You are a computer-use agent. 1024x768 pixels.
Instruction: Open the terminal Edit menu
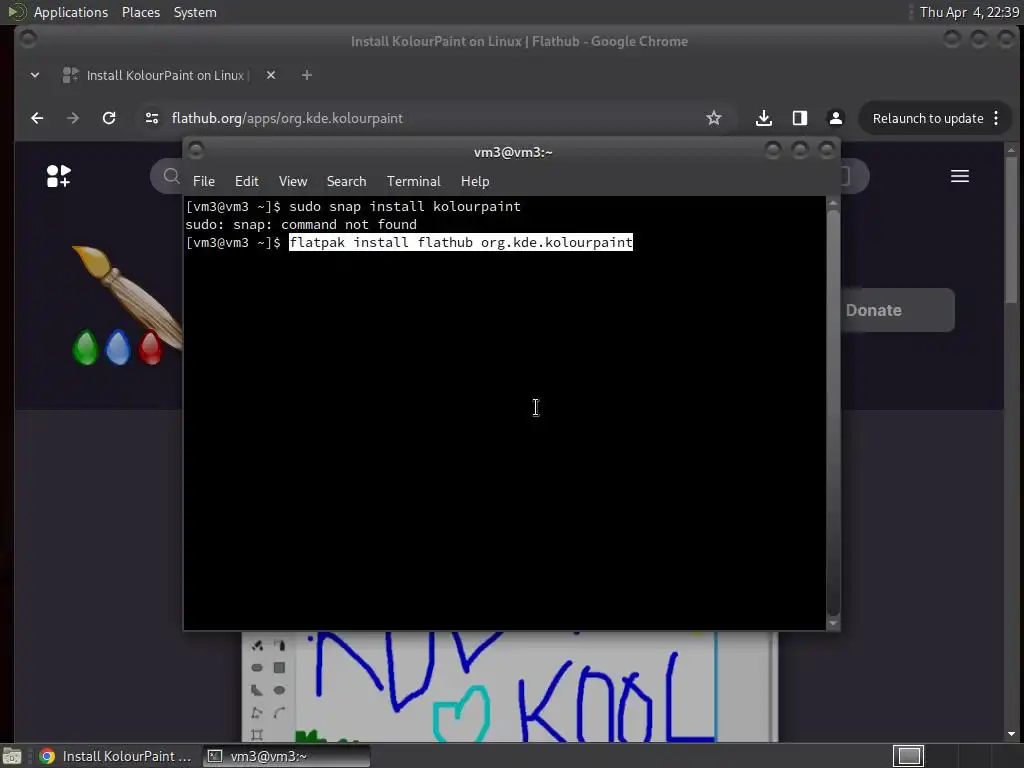click(x=246, y=182)
